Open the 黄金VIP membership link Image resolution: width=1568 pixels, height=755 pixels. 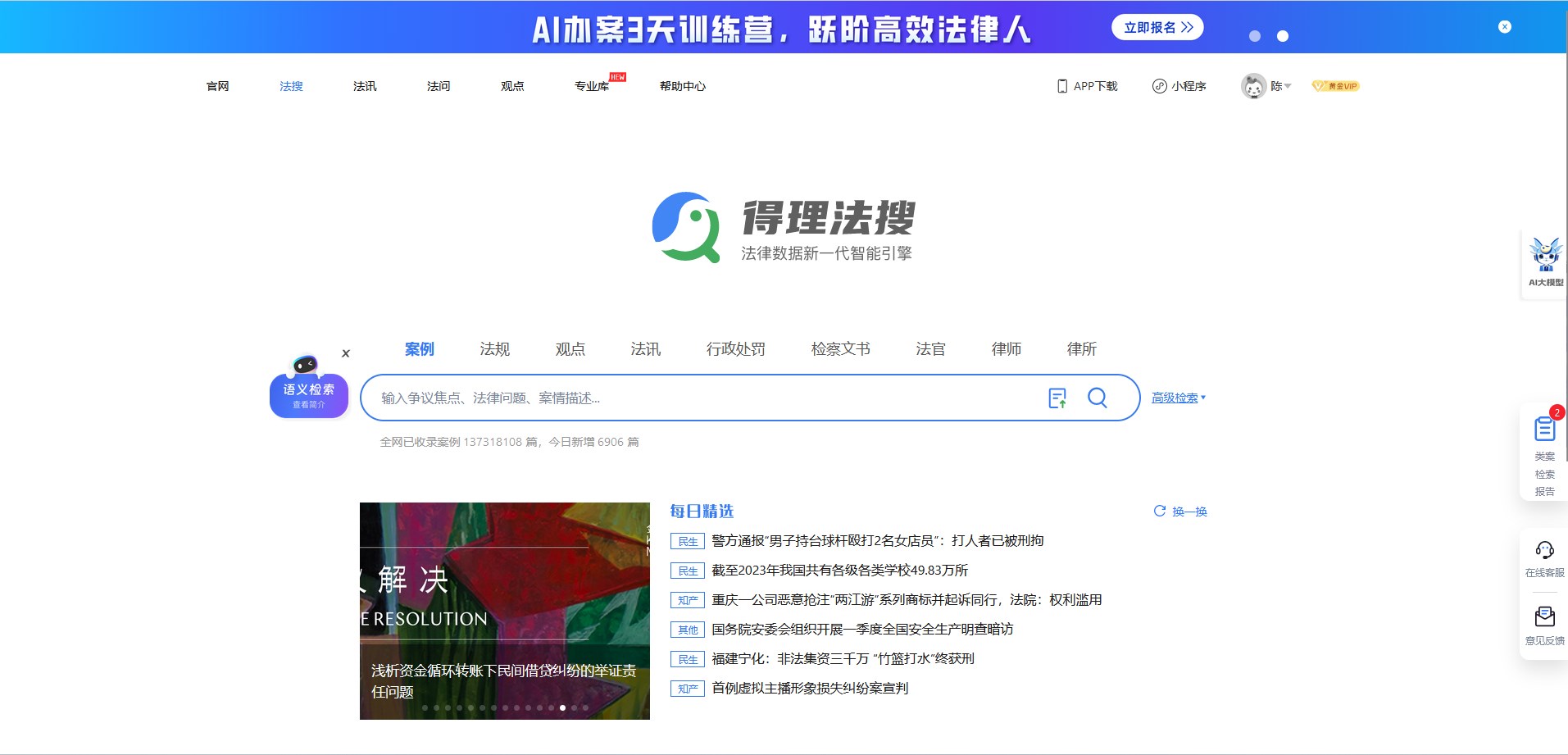coord(1335,85)
